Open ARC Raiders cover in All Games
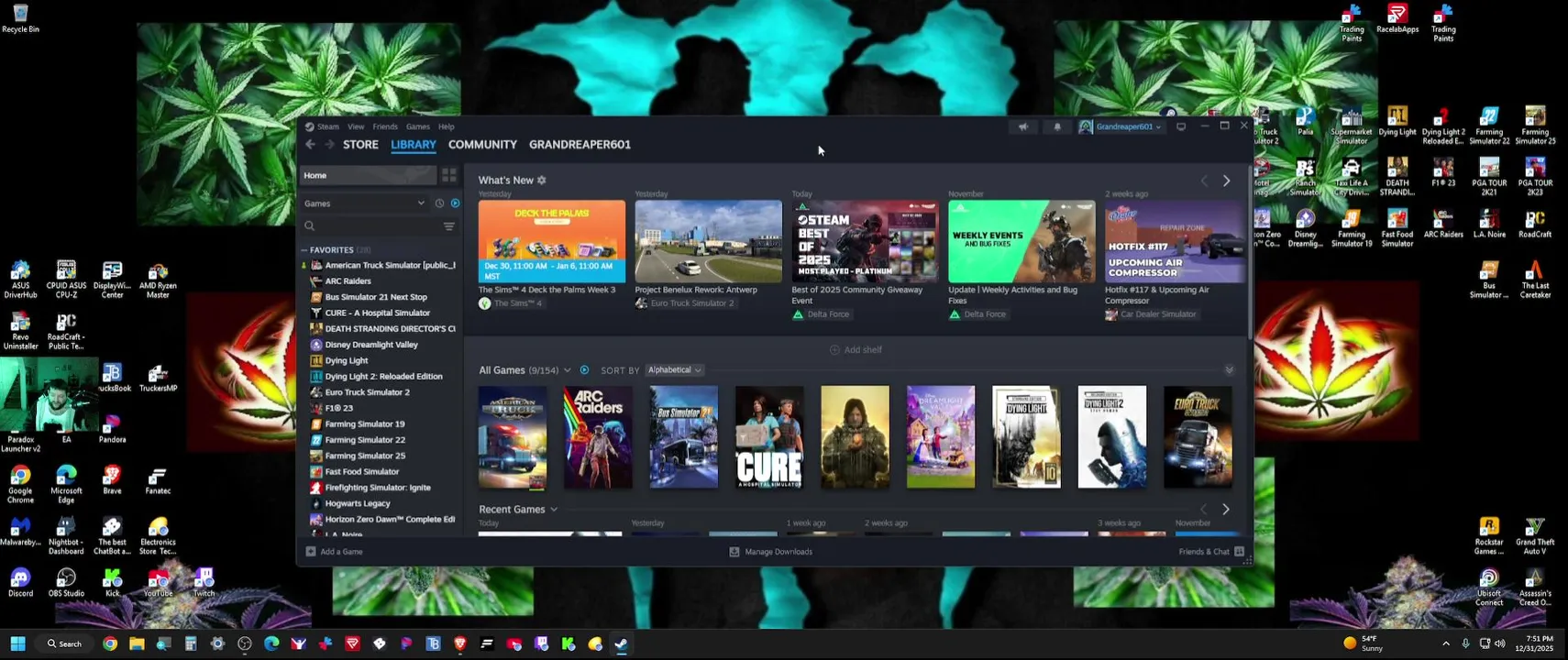The width and height of the screenshot is (1568, 660). 598,437
